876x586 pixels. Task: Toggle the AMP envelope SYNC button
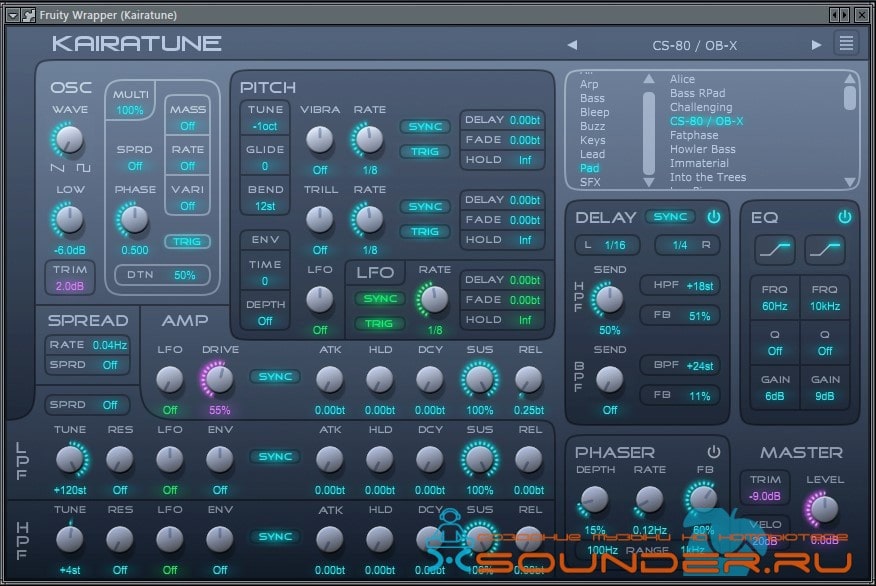click(275, 377)
